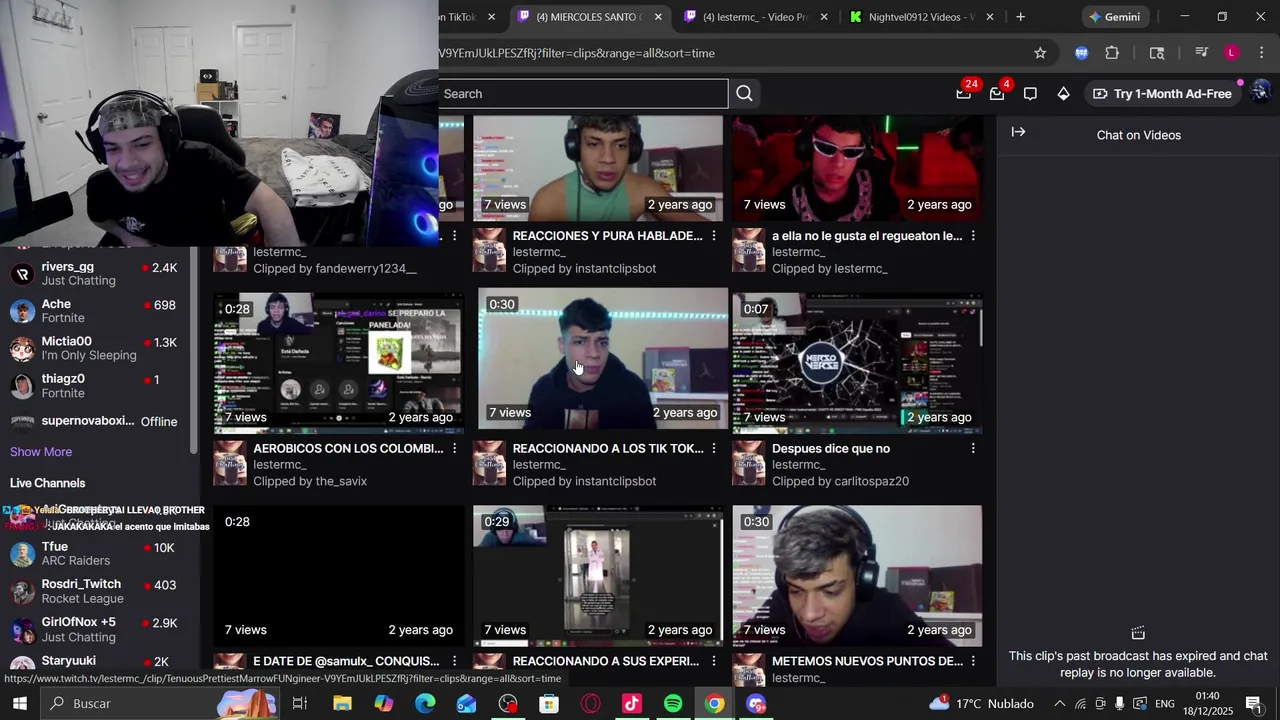Close the Nightvel0912 Videos tab

click(990, 17)
